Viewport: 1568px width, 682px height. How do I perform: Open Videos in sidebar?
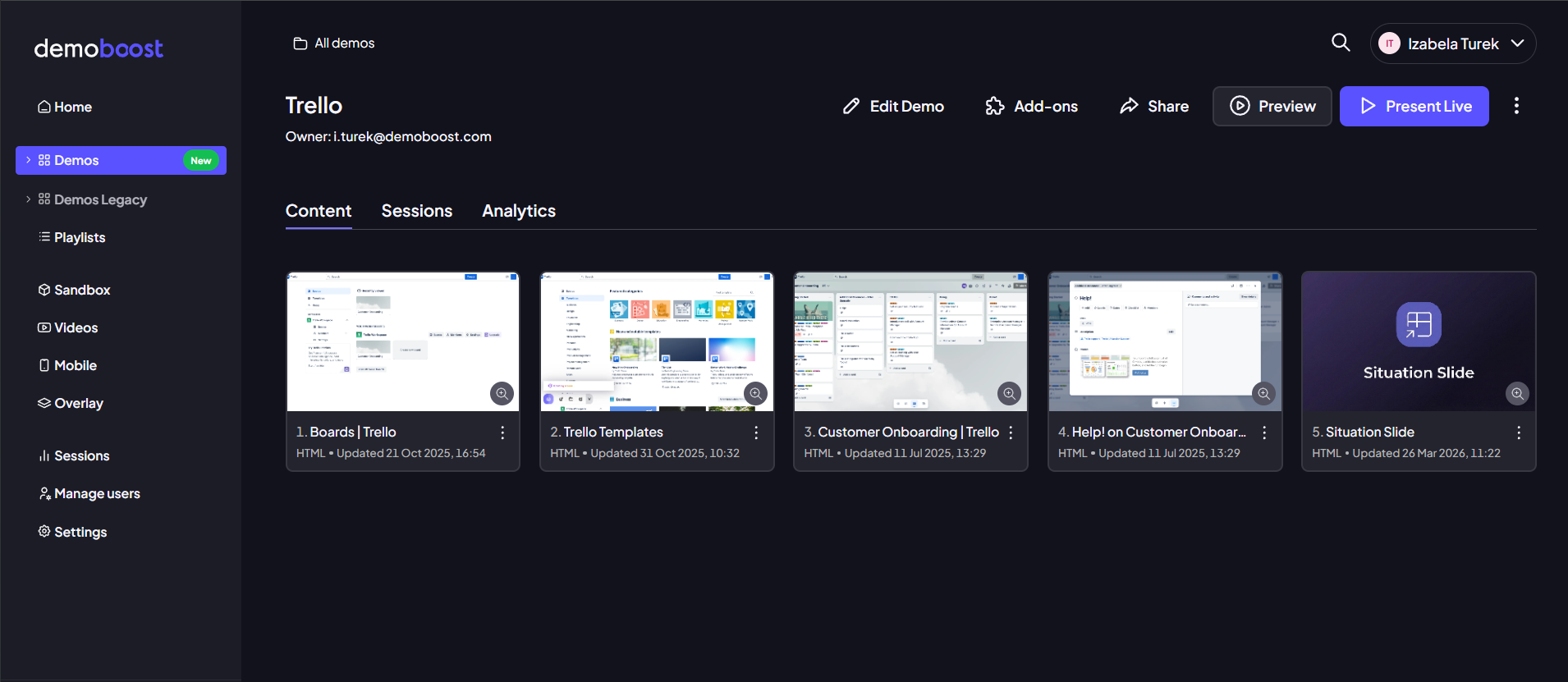pos(68,327)
